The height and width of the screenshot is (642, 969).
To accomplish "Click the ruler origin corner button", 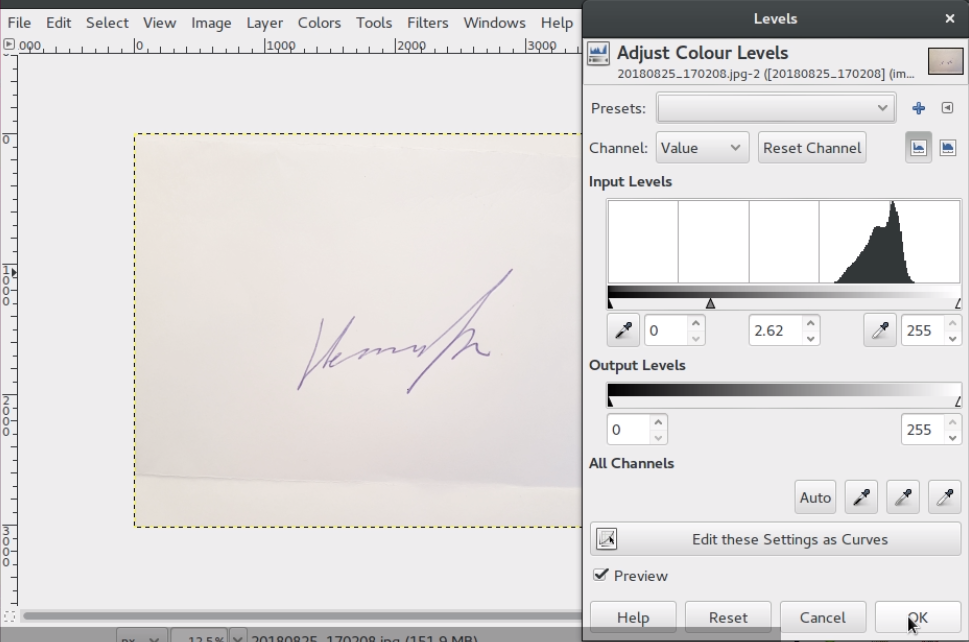I will [9, 44].
